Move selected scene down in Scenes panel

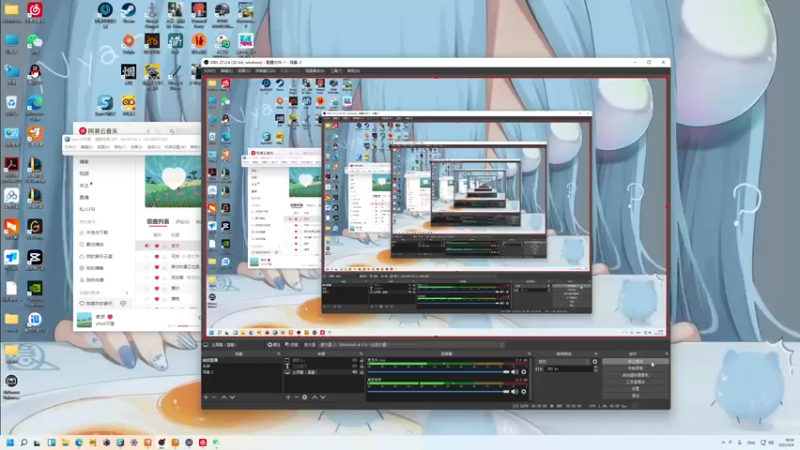(x=232, y=397)
